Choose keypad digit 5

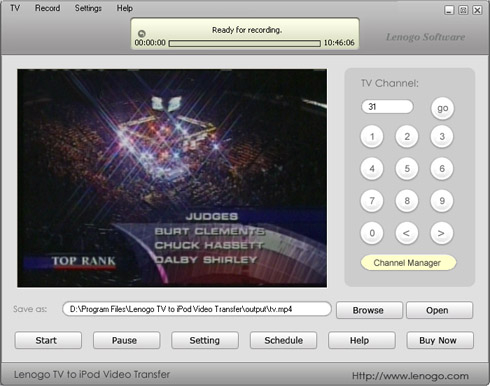coord(407,169)
